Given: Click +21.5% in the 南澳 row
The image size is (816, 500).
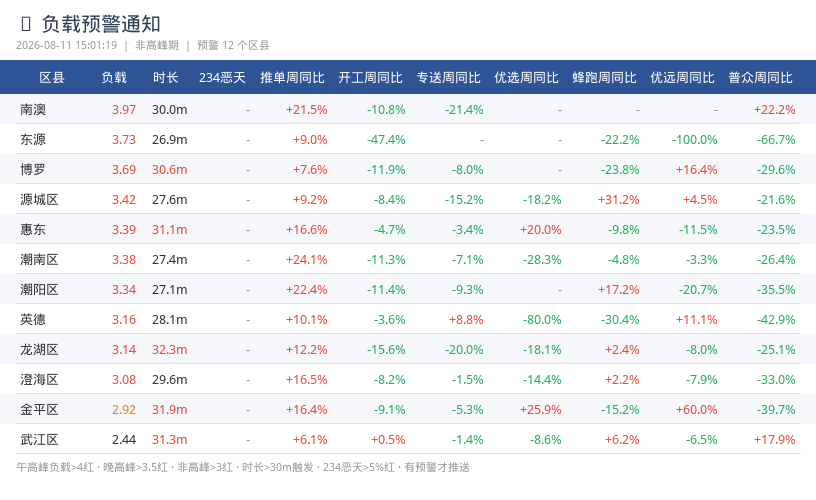Looking at the screenshot, I should (x=307, y=110).
